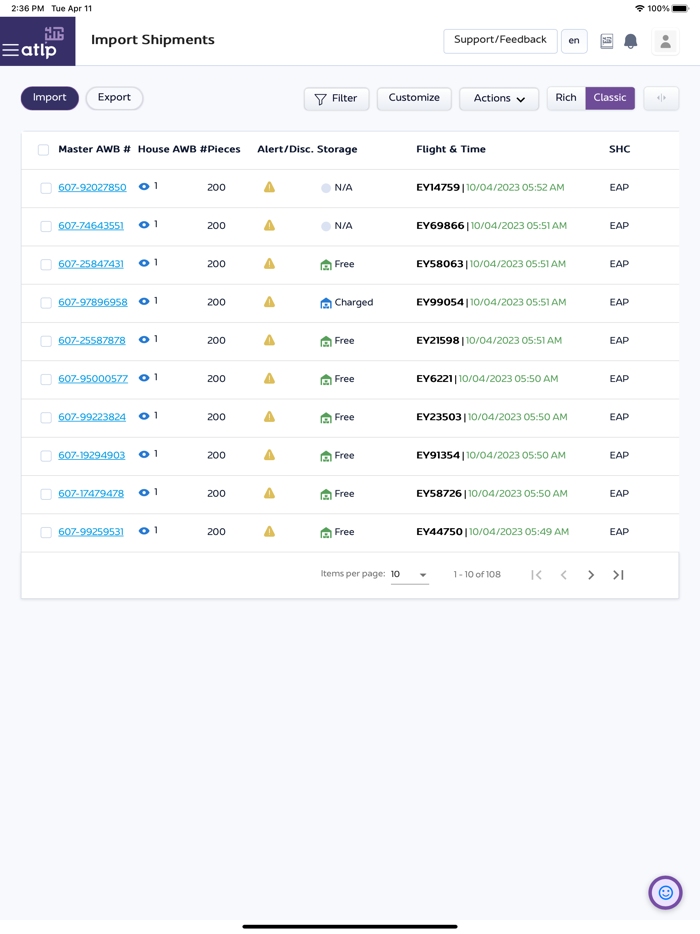
Task: Toggle the select-all checkbox in table header
Action: 43,150
